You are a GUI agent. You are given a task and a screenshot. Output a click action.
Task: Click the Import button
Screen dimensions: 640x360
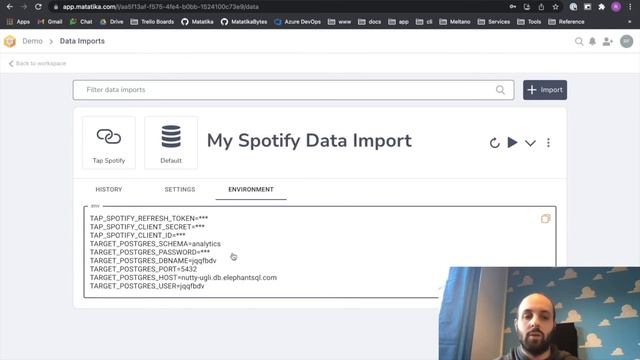click(x=545, y=90)
